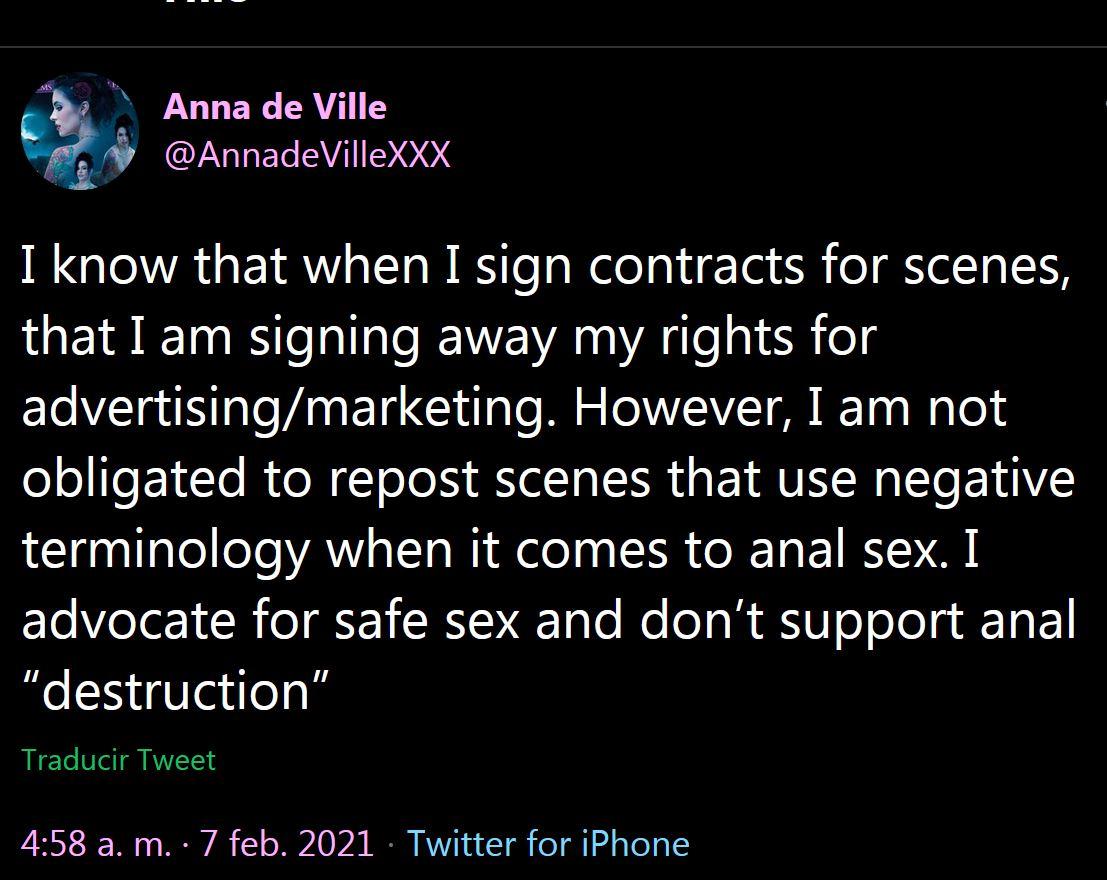Click the word "obligated" in the tweet
This screenshot has width=1107, height=880.
click(x=135, y=479)
